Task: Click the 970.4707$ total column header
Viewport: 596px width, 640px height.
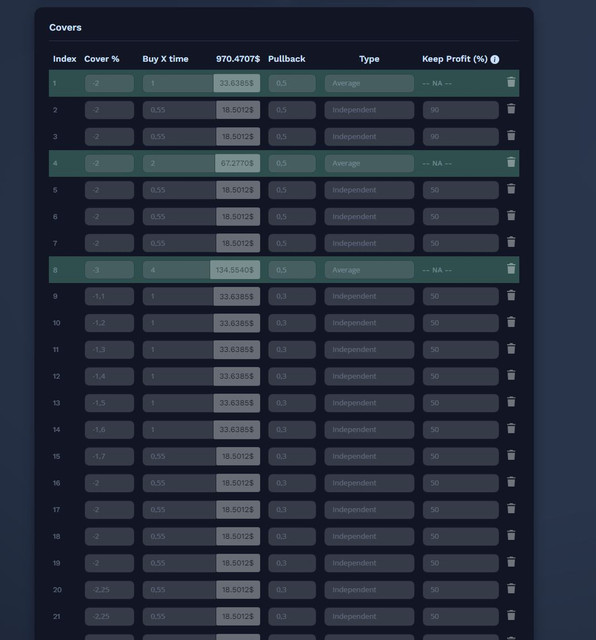Action: [x=238, y=59]
